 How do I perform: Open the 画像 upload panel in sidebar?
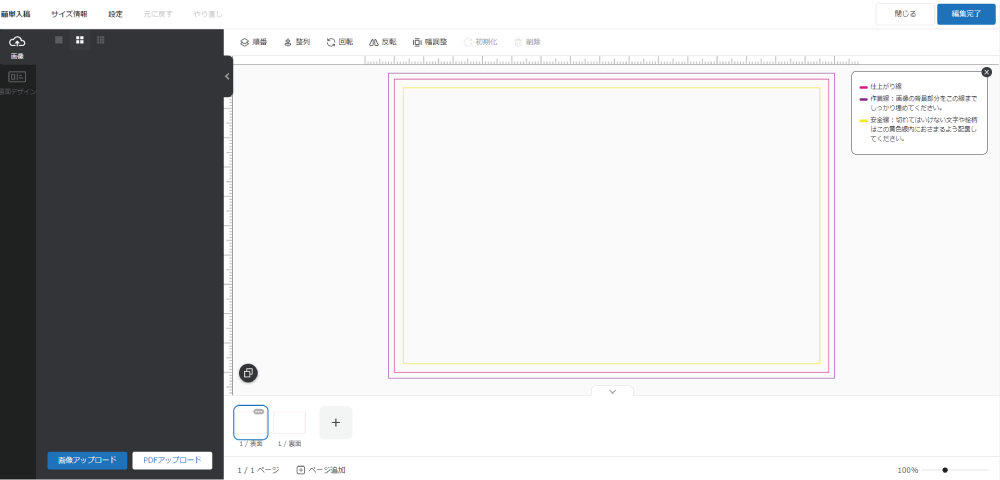click(17, 46)
